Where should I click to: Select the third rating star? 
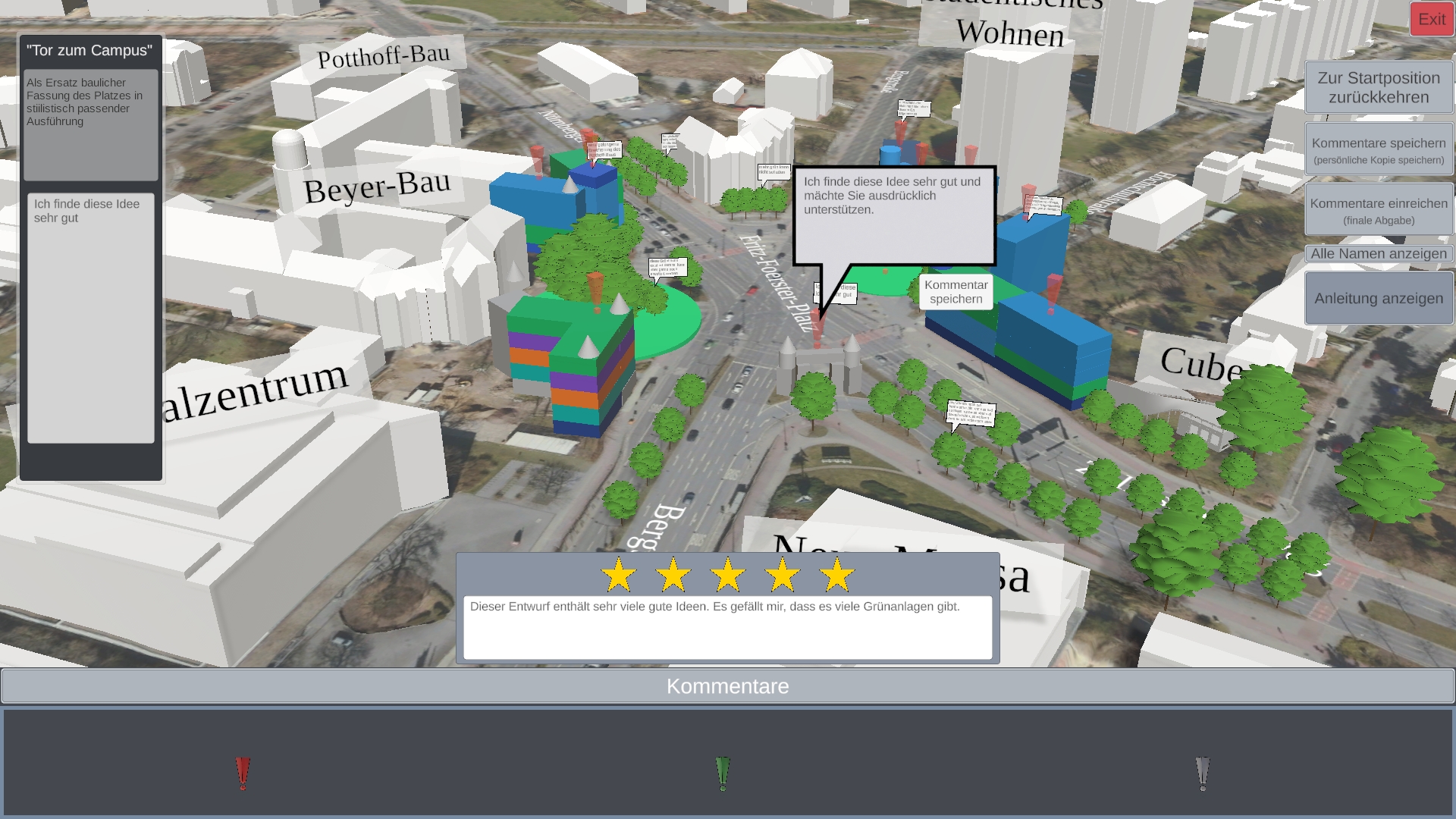(728, 576)
